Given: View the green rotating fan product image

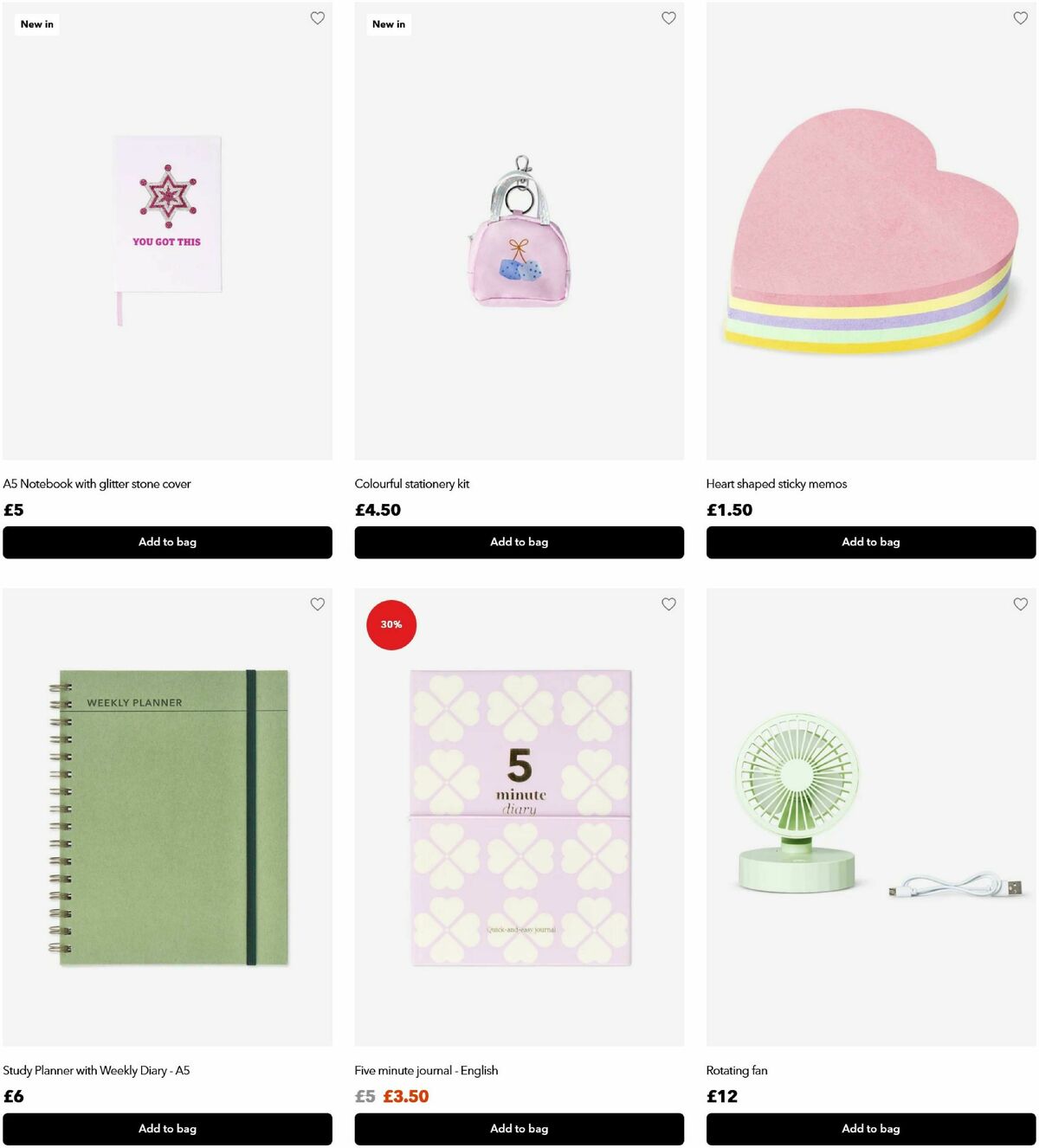Looking at the screenshot, I should (x=871, y=817).
